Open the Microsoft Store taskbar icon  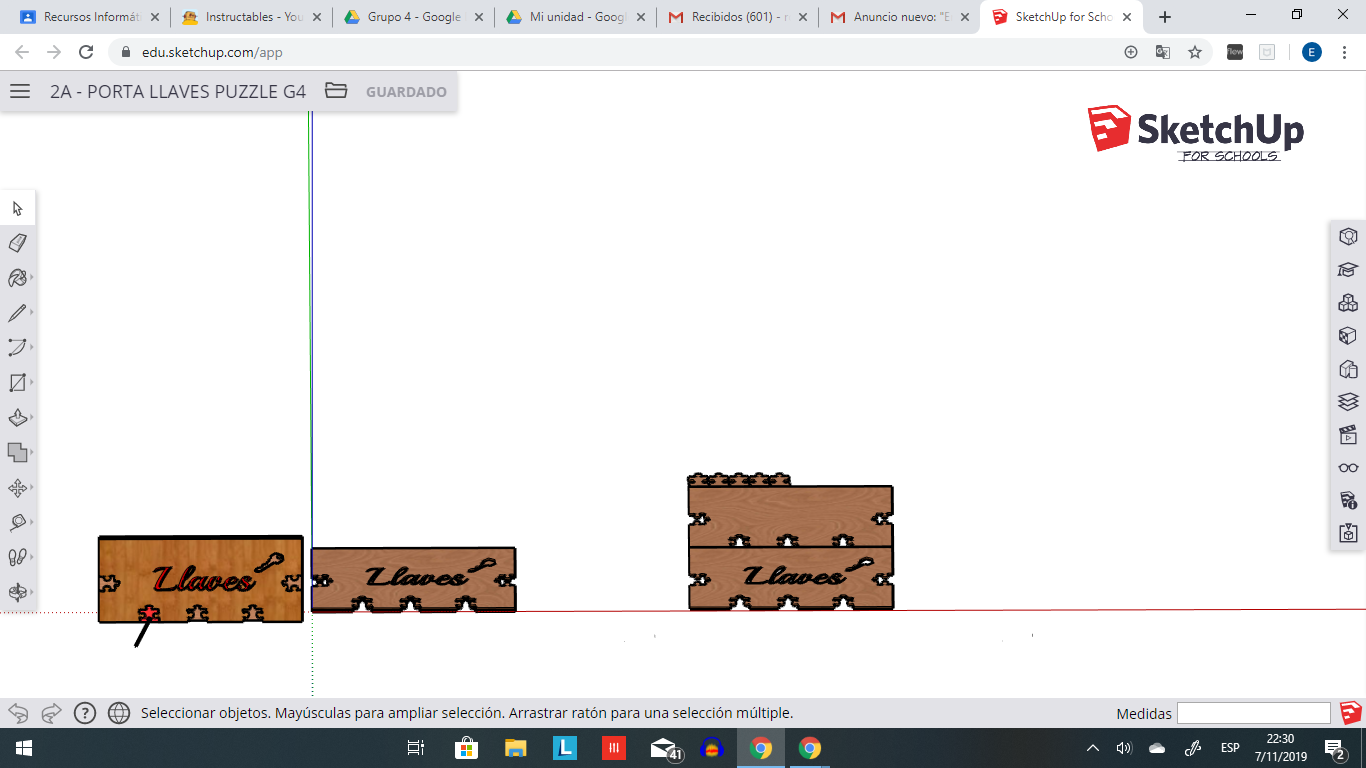tap(466, 748)
